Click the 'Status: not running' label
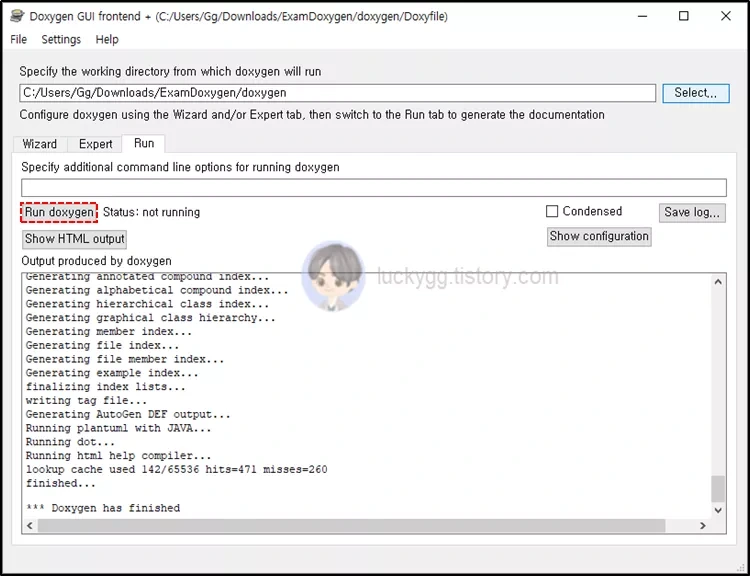Image resolution: width=750 pixels, height=576 pixels. 152,212
